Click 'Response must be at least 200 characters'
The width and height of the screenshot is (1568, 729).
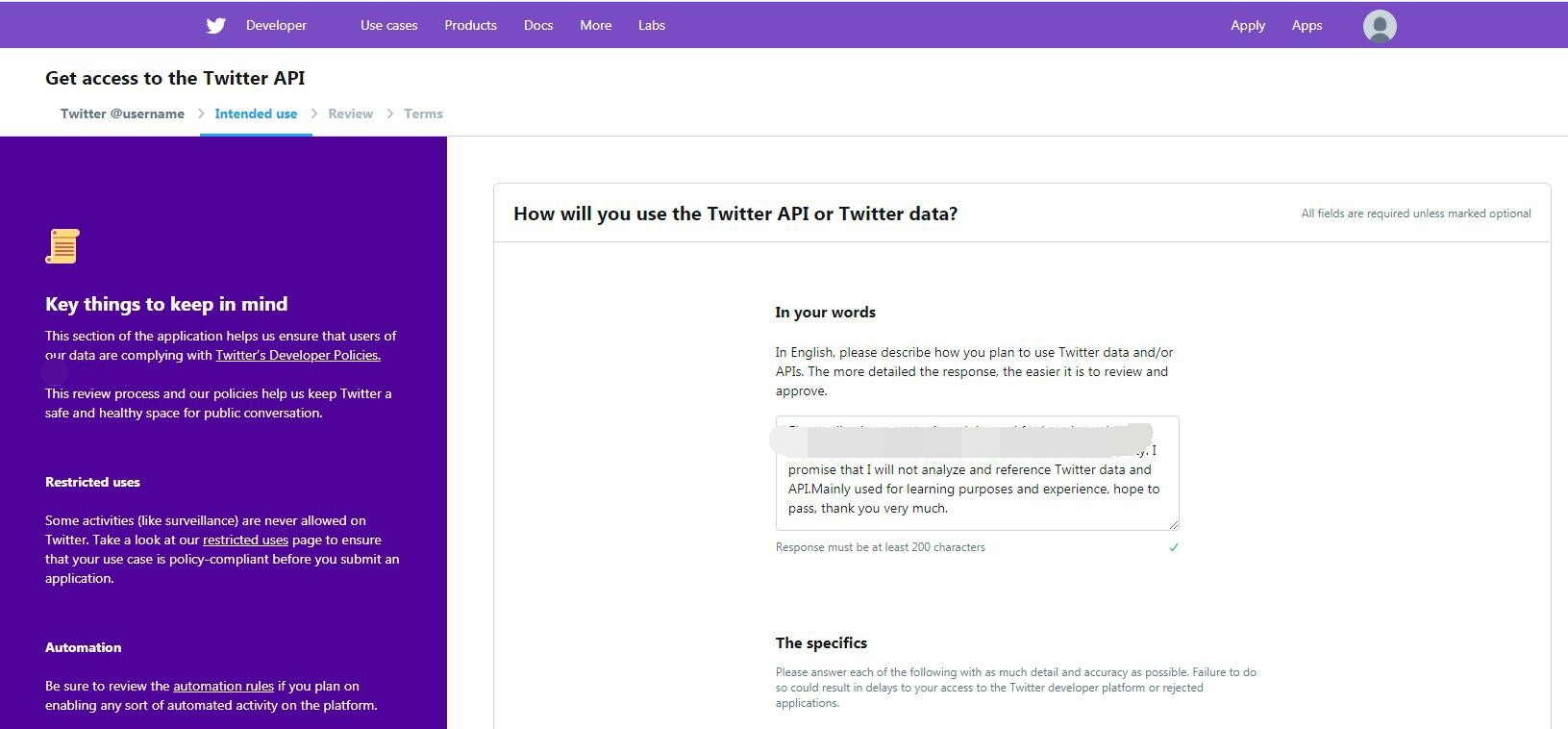(x=880, y=547)
